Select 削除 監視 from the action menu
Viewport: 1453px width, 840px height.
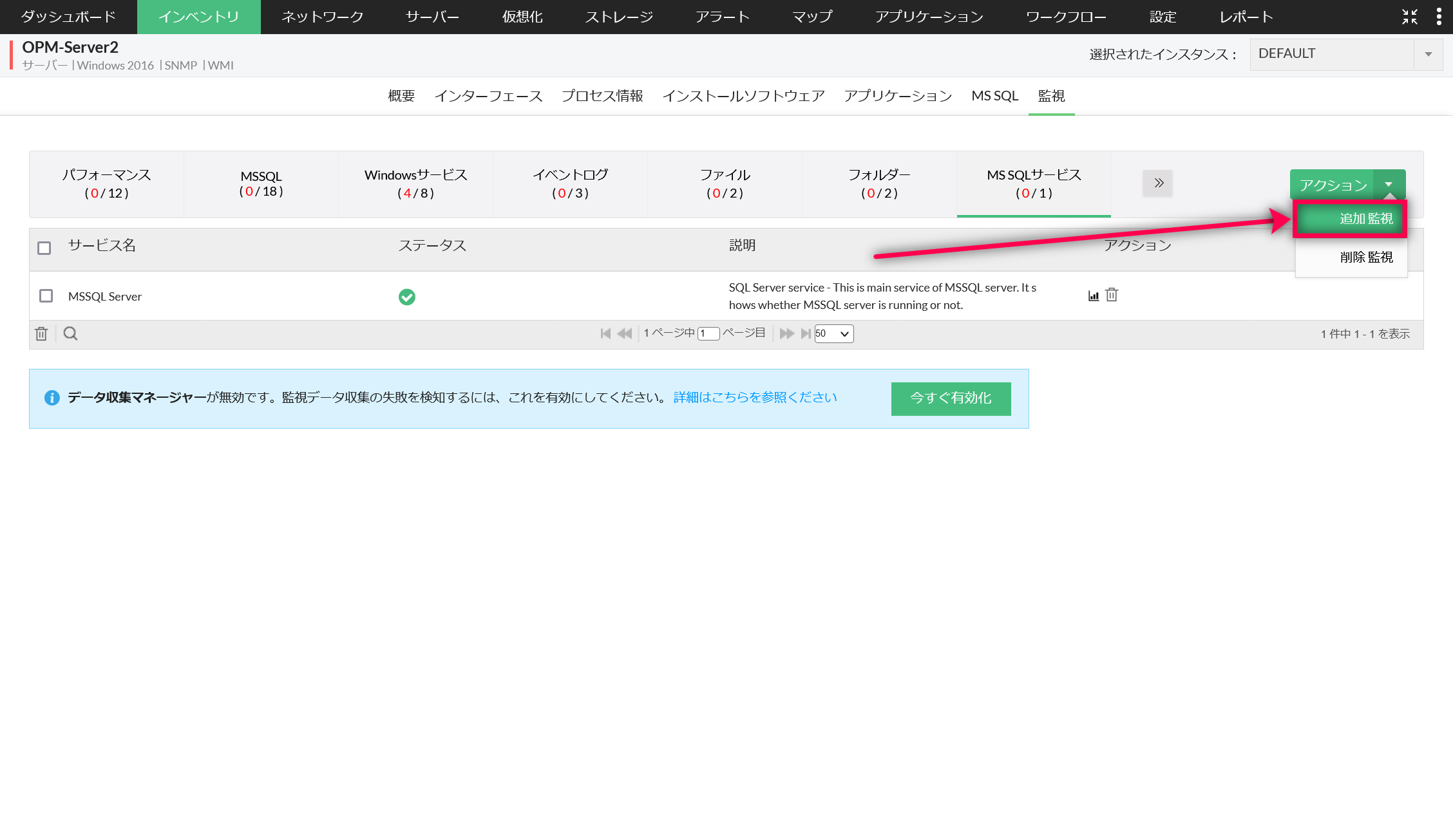[1351, 257]
